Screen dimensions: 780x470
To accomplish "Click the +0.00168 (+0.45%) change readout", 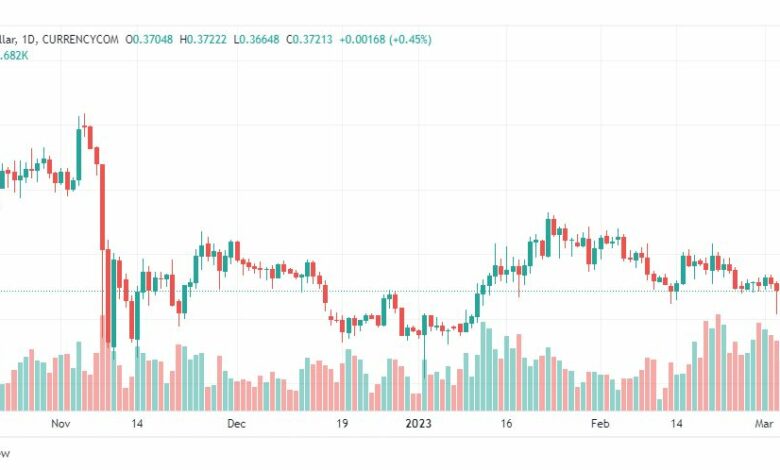I will (386, 39).
